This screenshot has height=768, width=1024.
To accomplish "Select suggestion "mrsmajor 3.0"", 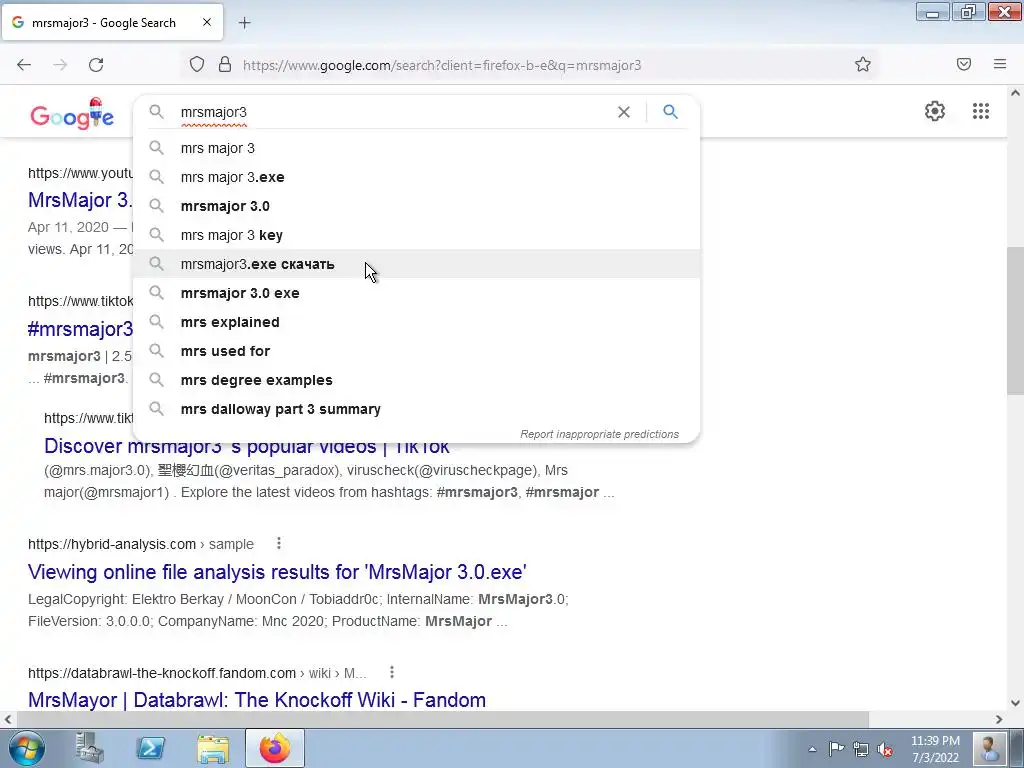I will (416, 206).
